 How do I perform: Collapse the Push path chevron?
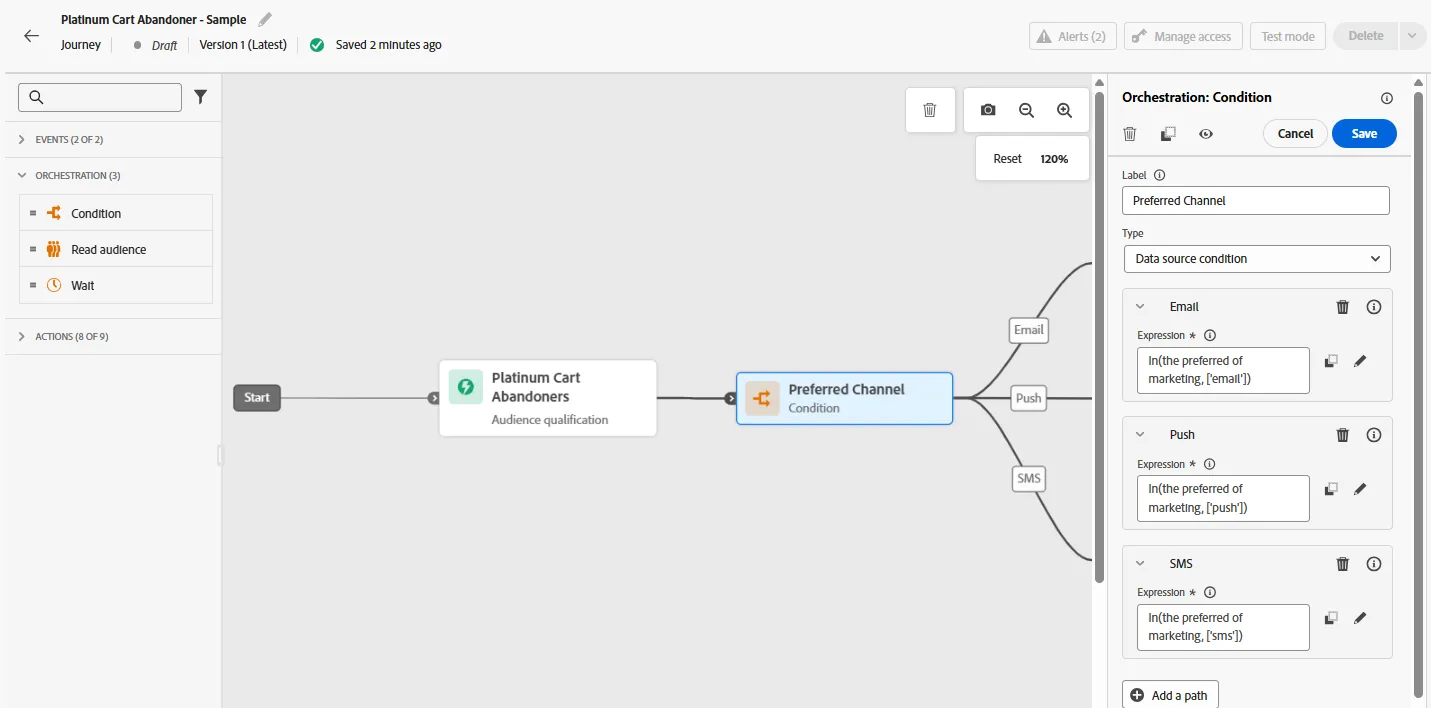coord(1140,435)
